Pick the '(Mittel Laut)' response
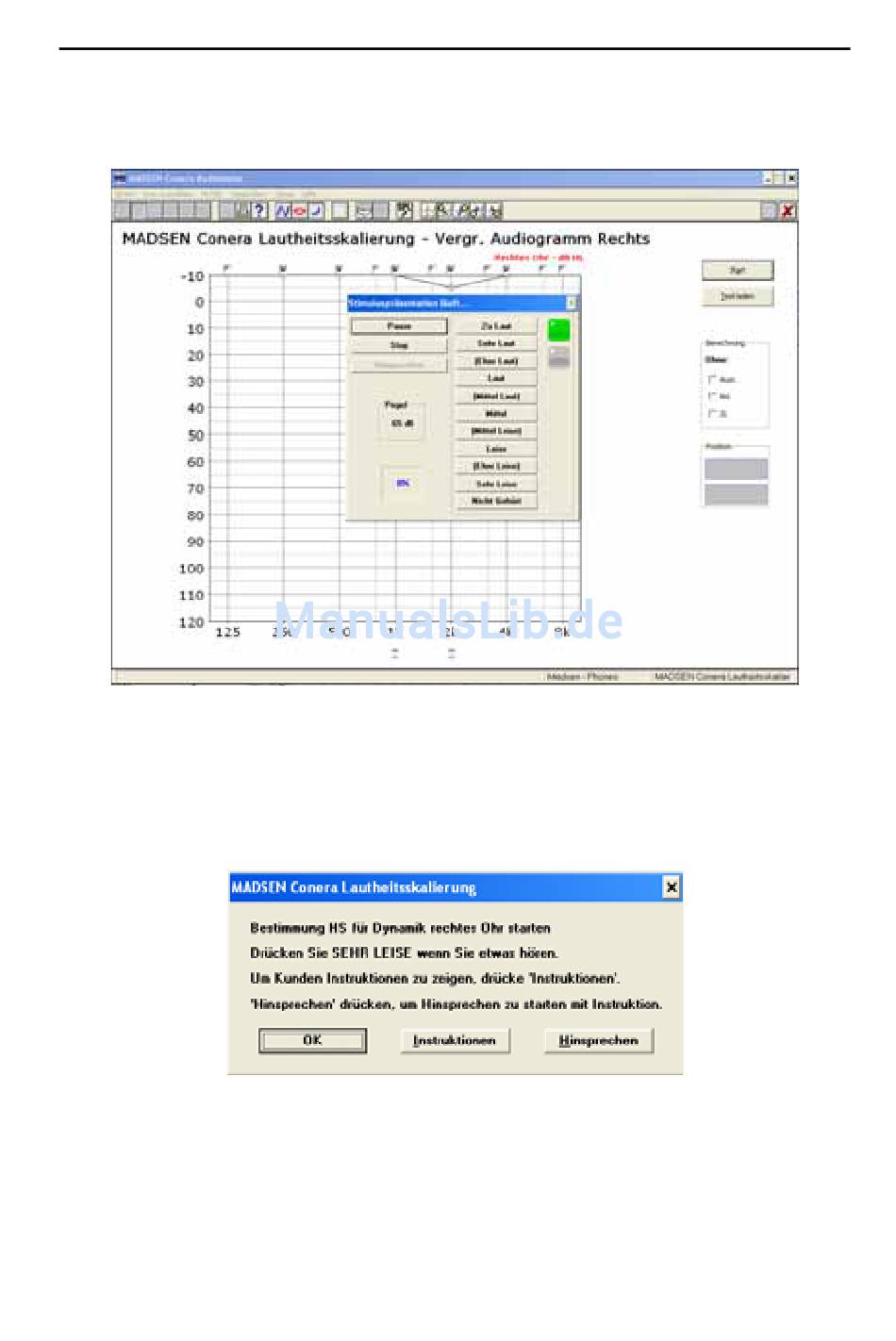The width and height of the screenshot is (896, 1341). [496, 396]
